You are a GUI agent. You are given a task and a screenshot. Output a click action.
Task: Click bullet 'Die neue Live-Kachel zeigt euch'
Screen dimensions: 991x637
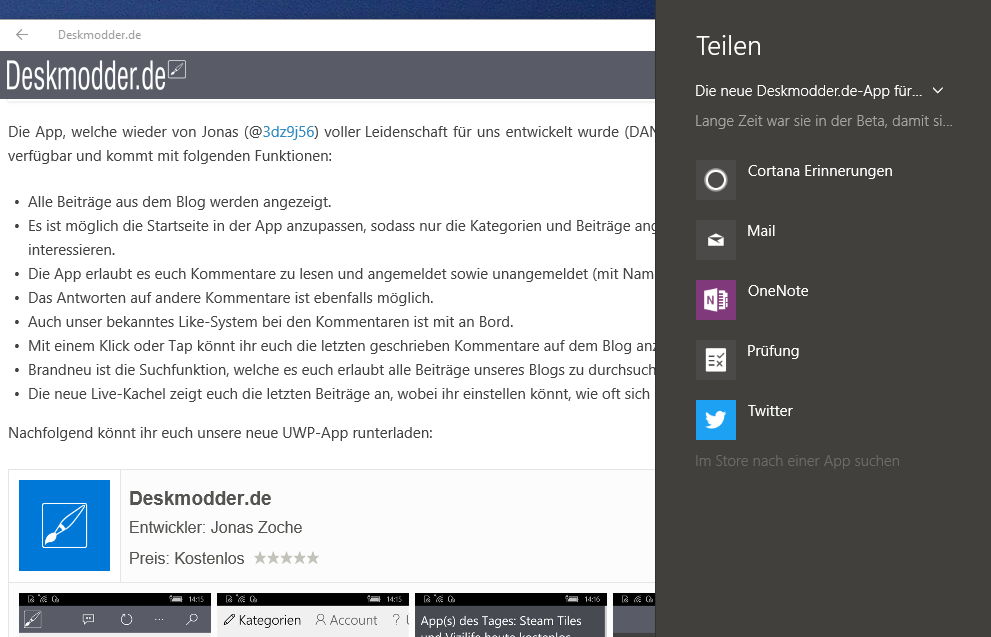coord(341,394)
